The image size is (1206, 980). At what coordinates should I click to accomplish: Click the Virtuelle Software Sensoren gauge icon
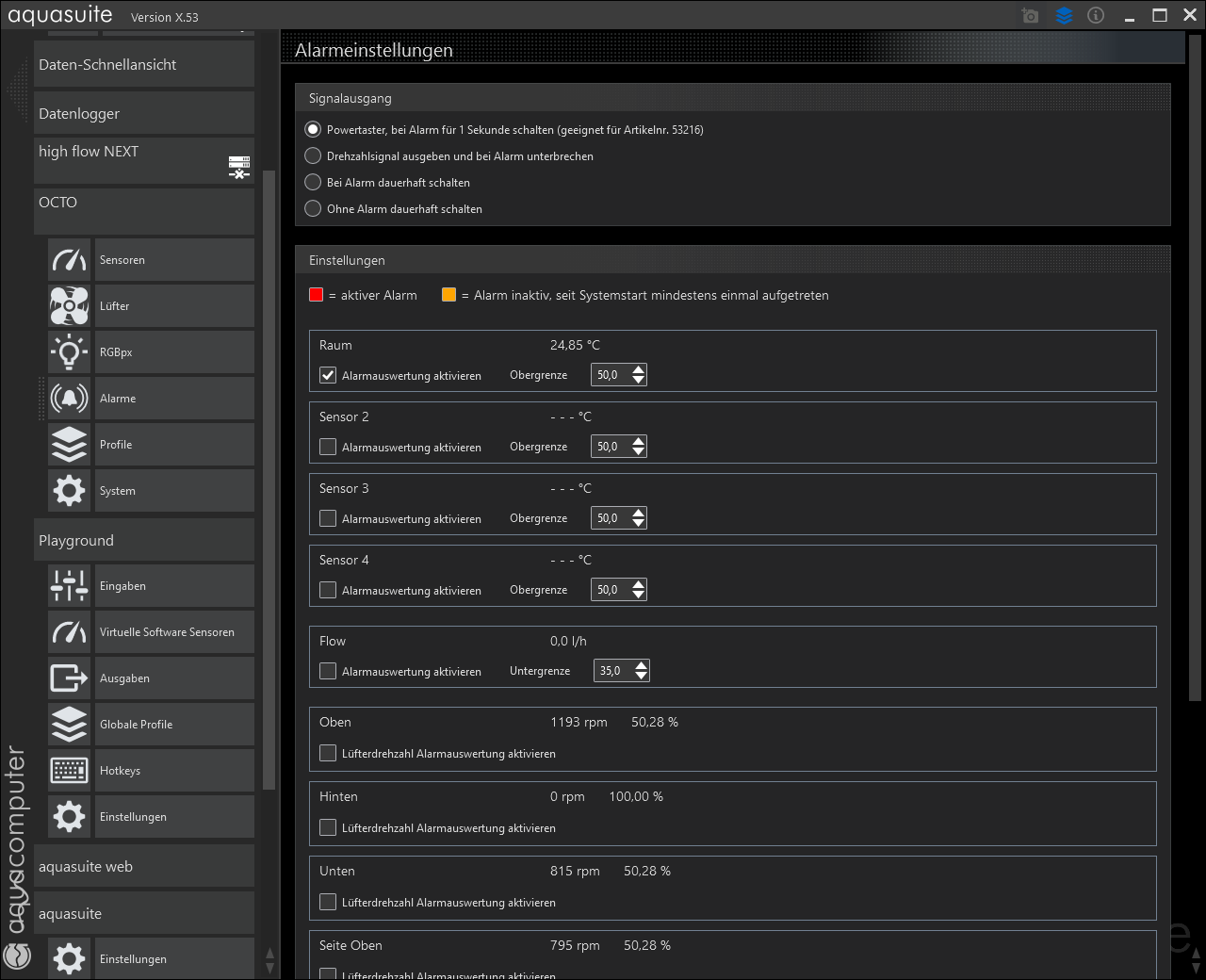[70, 632]
